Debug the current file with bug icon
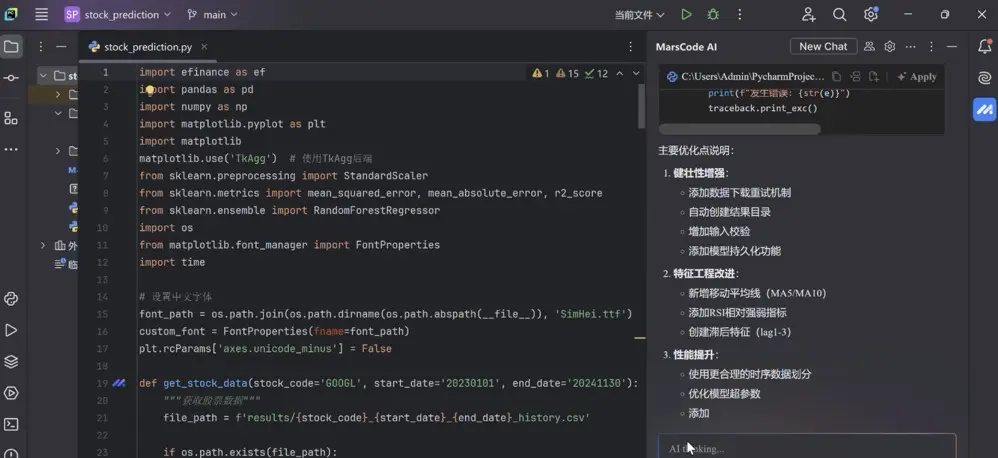 (713, 14)
